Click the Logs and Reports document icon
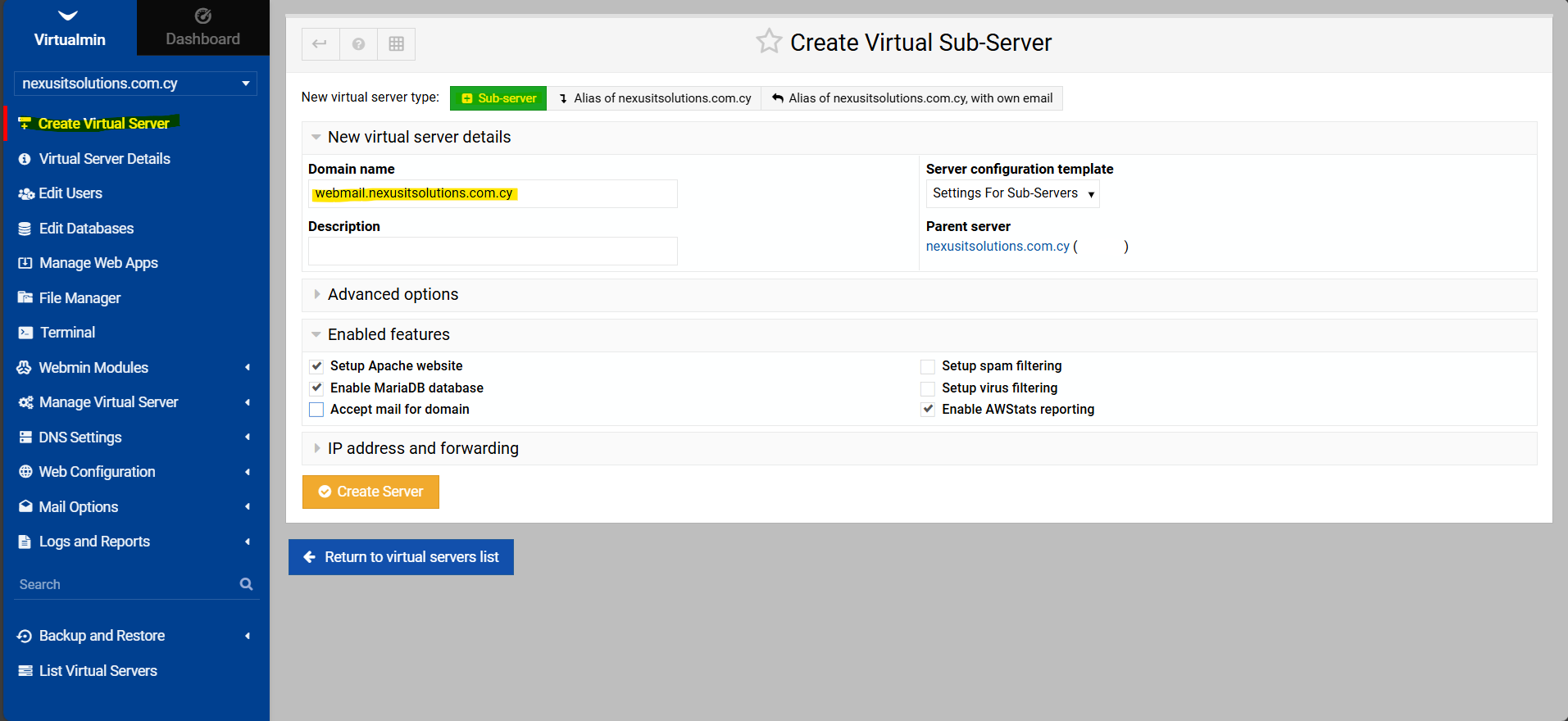Image resolution: width=1568 pixels, height=721 pixels. click(25, 542)
